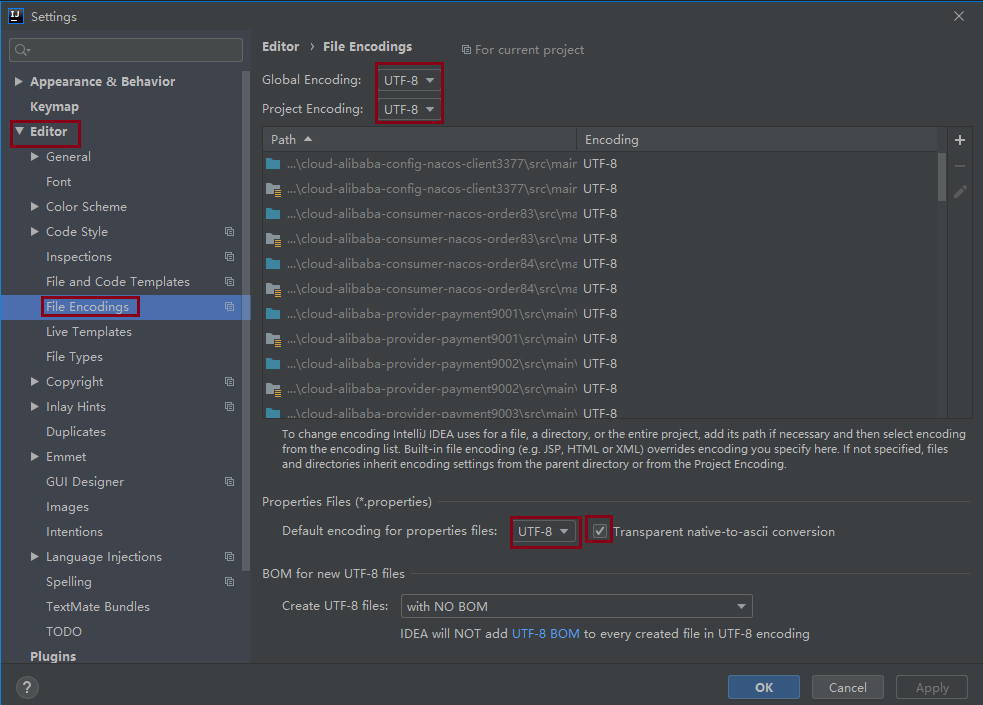Open default properties files encoding dropdown
Image resolution: width=983 pixels, height=705 pixels.
coord(544,531)
